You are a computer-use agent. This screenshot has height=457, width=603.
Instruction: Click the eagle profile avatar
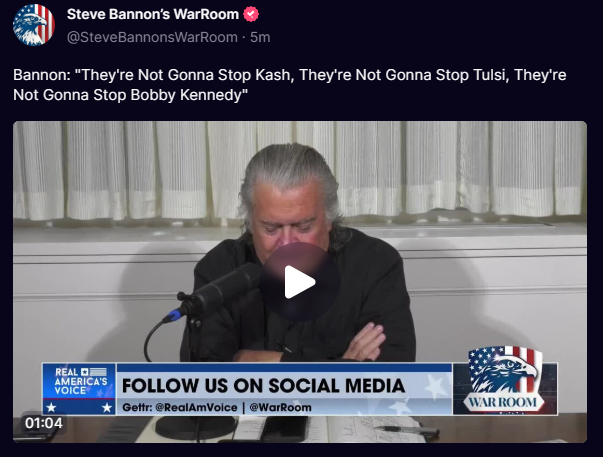pyautogui.click(x=33, y=25)
